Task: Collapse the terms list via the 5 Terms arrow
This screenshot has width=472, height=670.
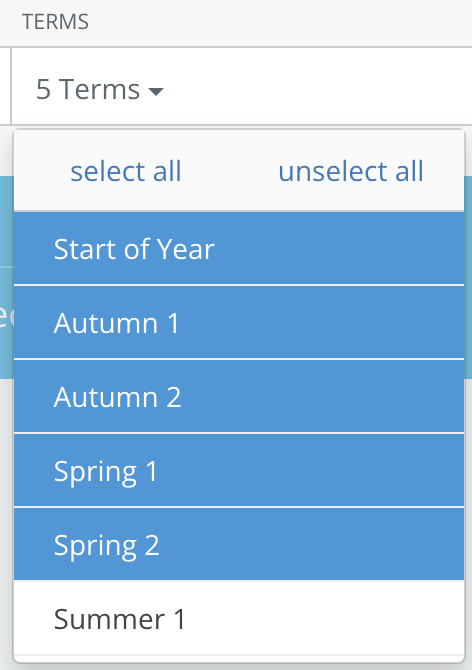Action: click(155, 91)
